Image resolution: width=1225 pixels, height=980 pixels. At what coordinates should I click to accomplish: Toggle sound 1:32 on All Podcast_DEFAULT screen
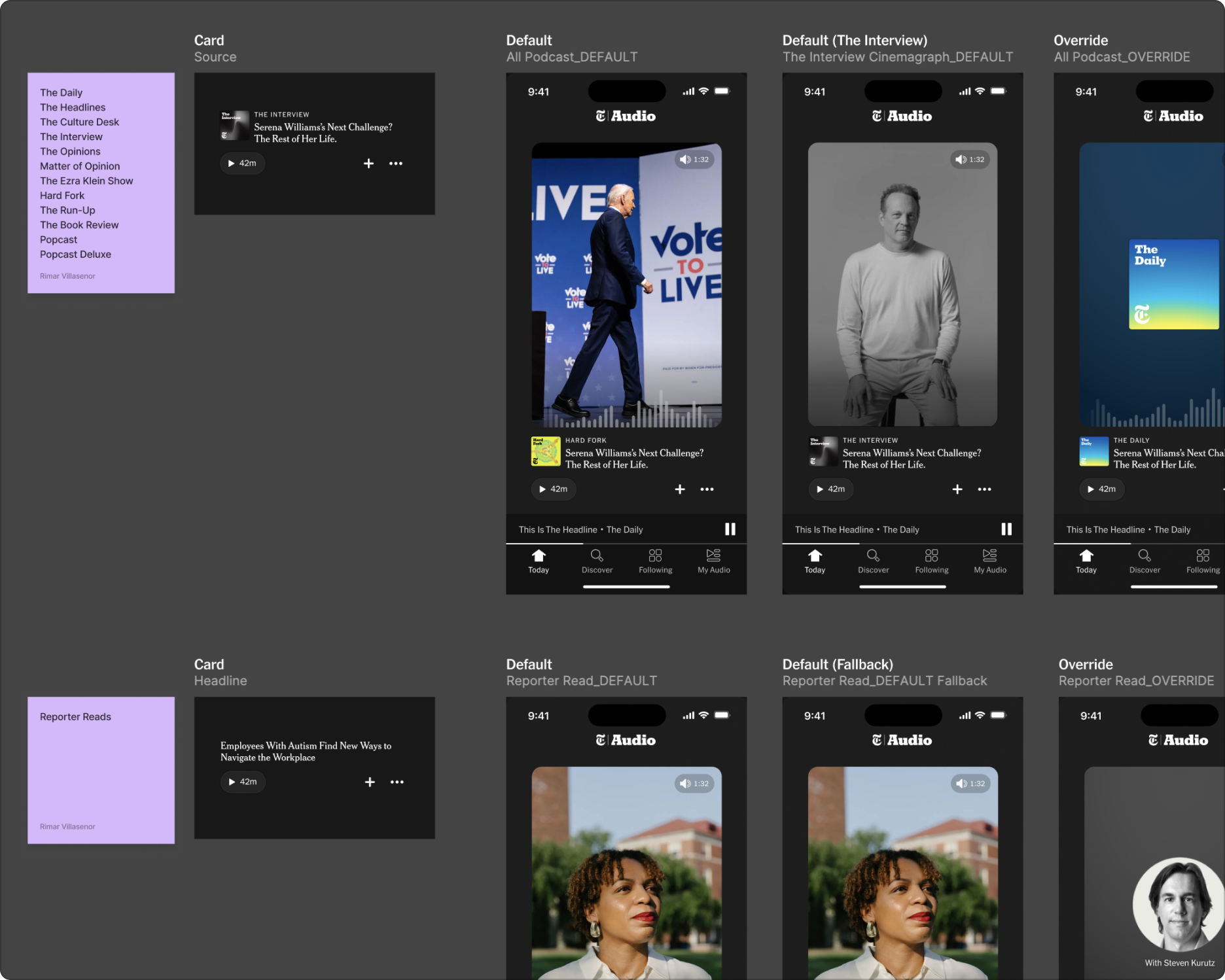(694, 160)
